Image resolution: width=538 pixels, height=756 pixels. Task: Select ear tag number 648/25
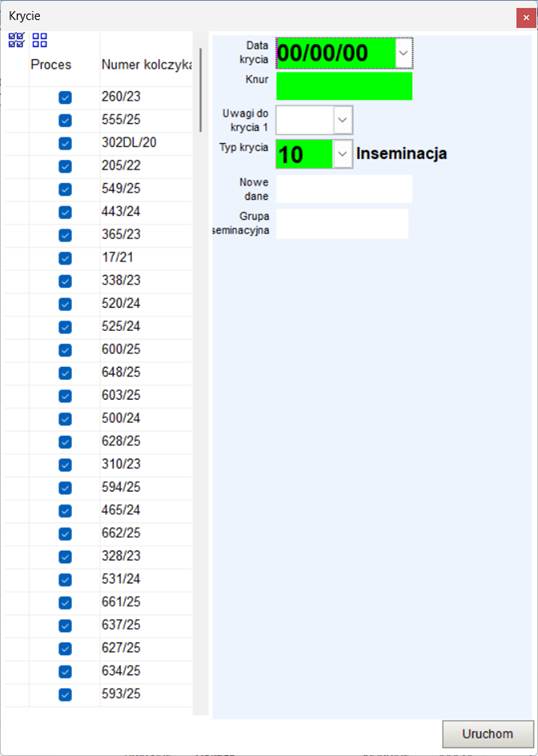point(121,372)
